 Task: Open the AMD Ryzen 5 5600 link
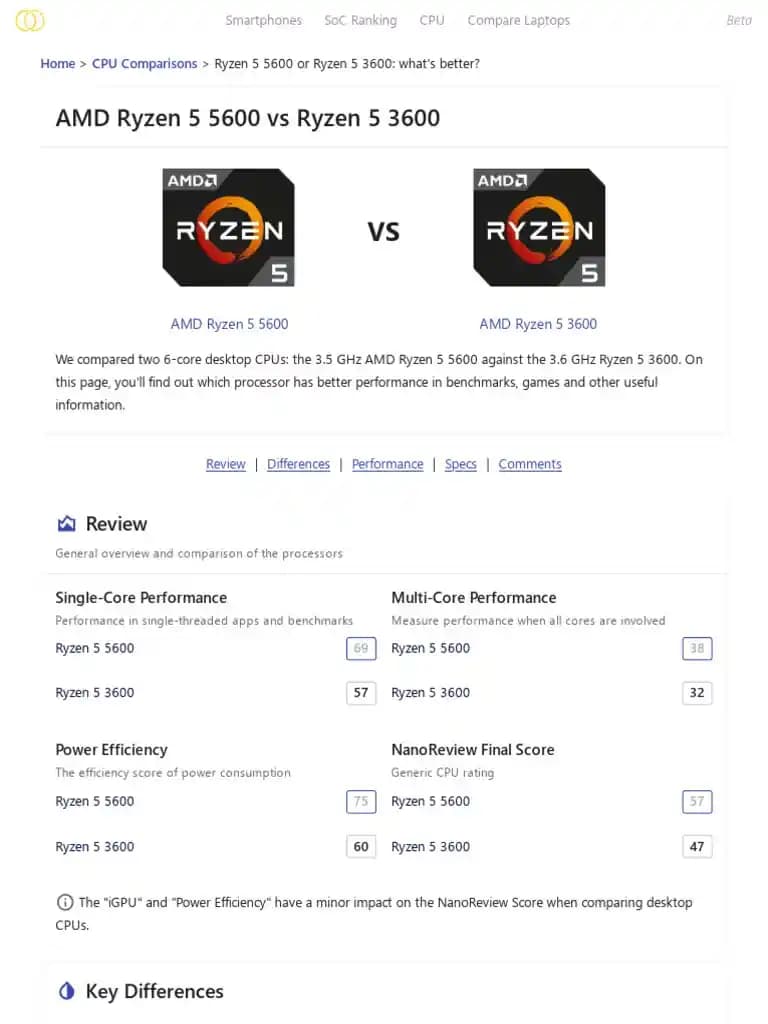(229, 324)
